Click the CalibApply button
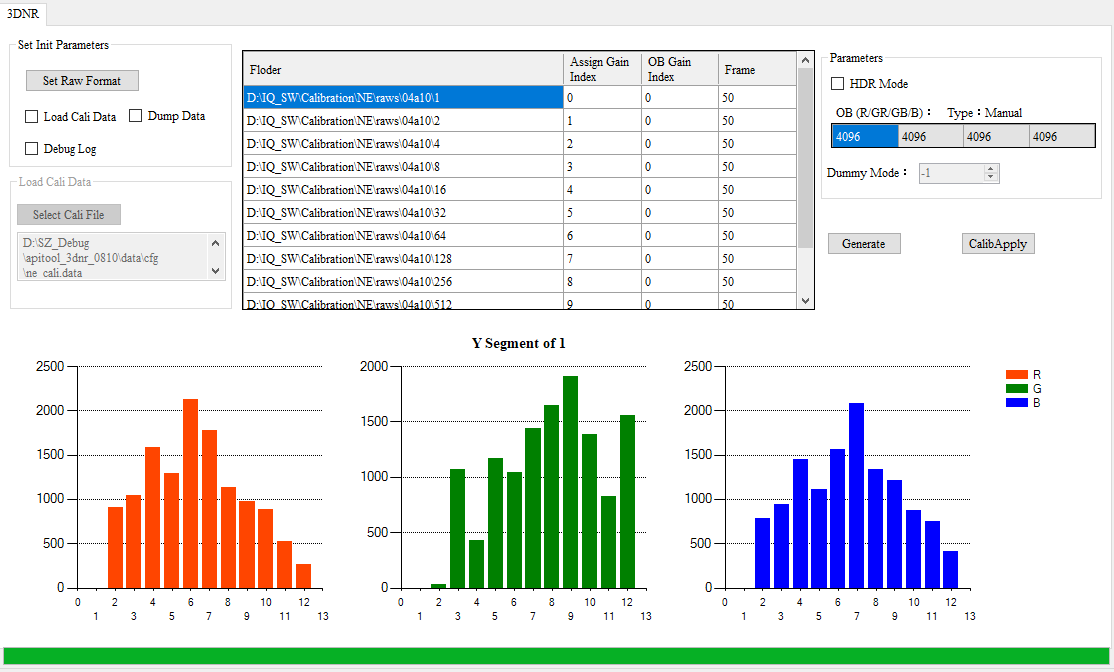1114x672 pixels. (997, 243)
